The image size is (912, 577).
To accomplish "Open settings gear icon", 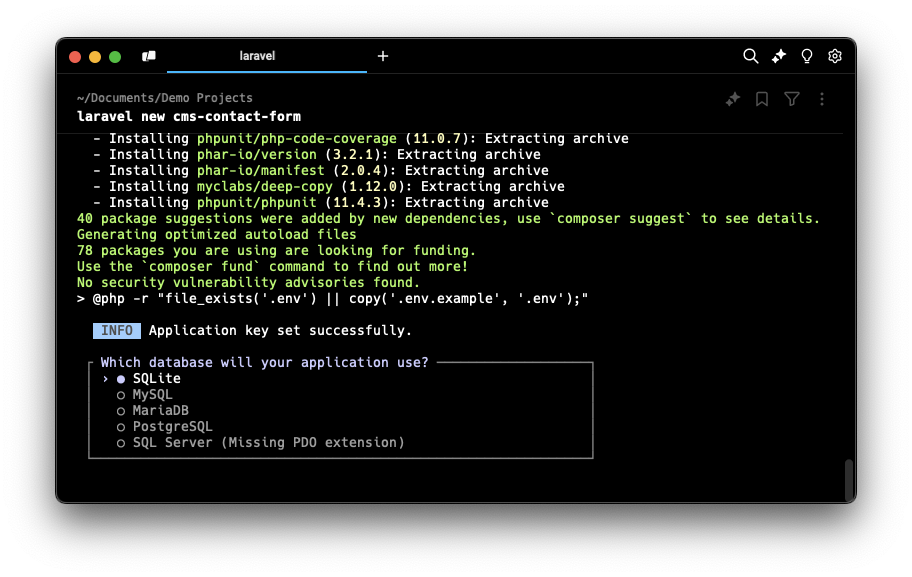I will coord(835,57).
